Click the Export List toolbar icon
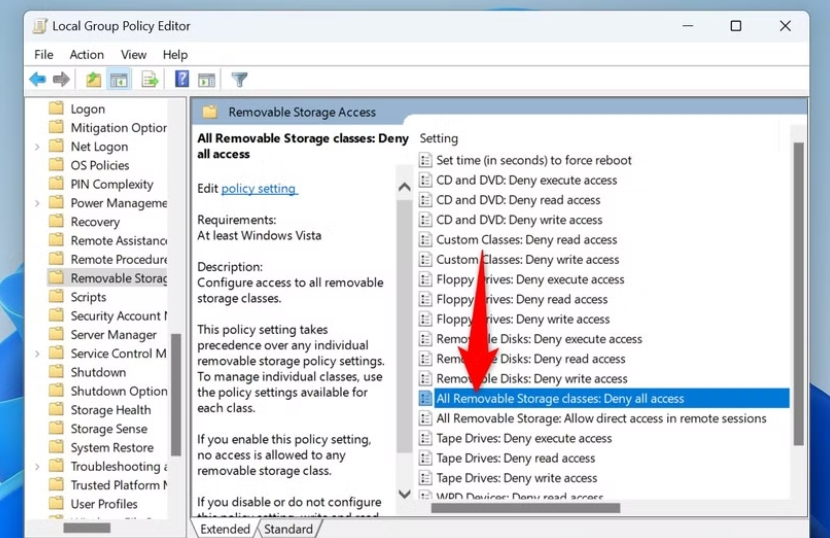 pos(150,80)
